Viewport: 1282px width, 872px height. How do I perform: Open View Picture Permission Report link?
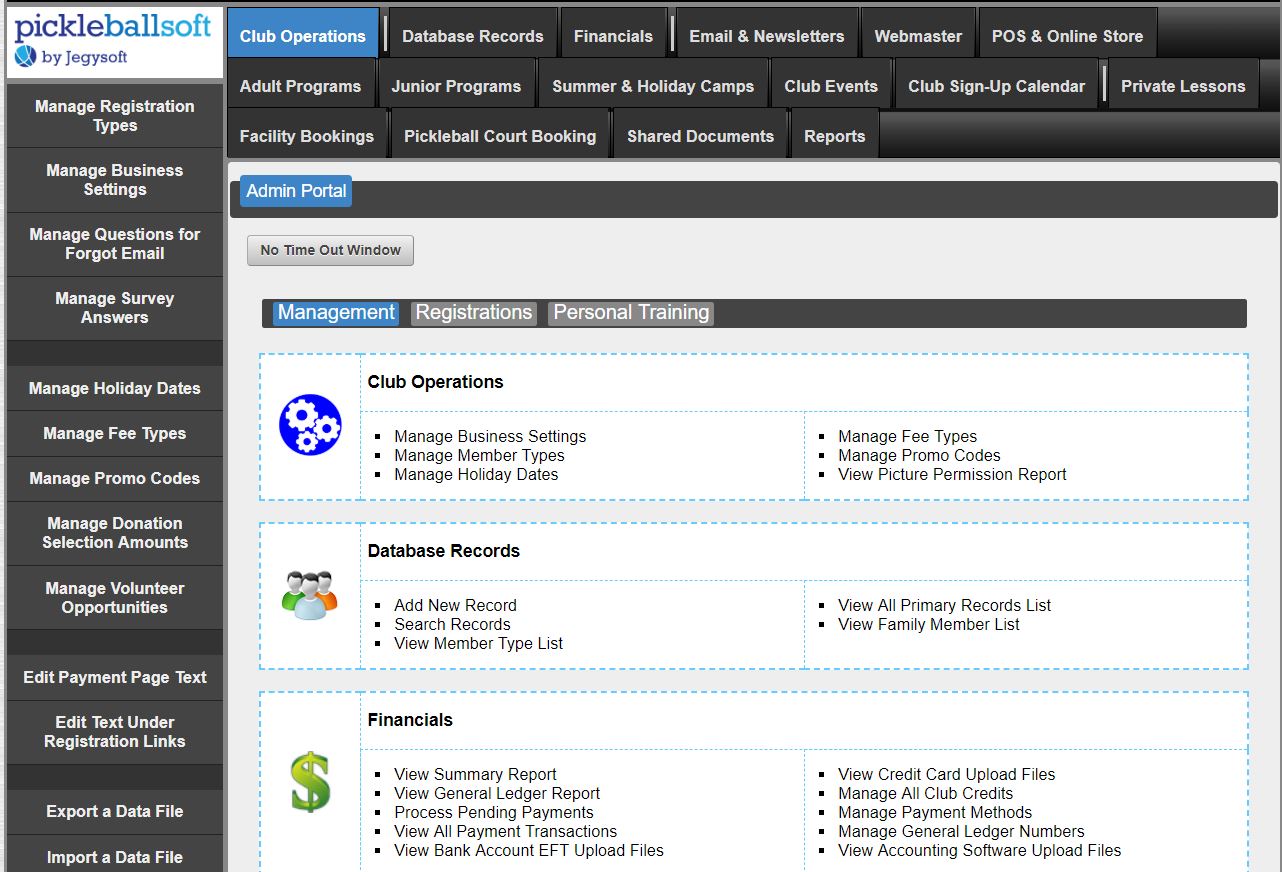952,474
